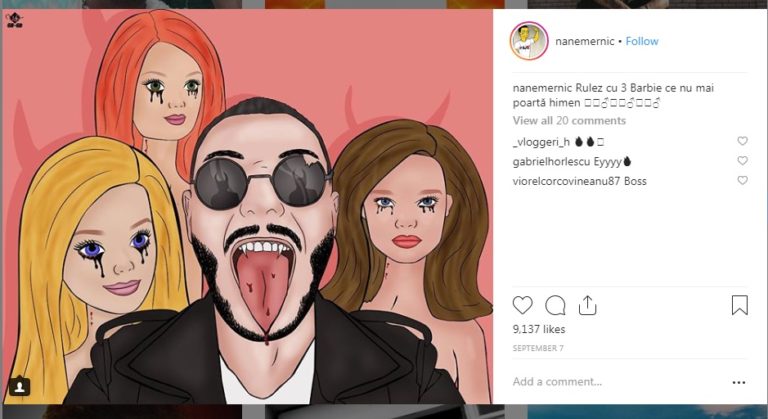Screen dimensions: 768x419
Task: Show tagged people icon on photo
Action: pyautogui.click(x=21, y=387)
